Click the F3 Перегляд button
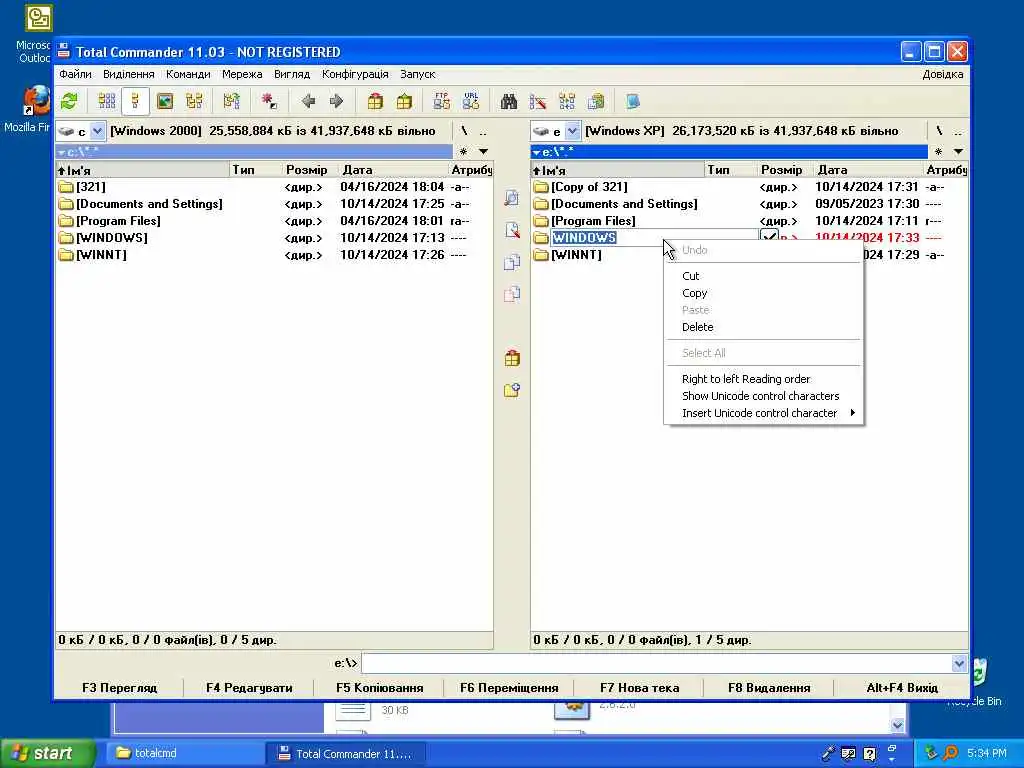This screenshot has height=768, width=1024. (x=120, y=688)
